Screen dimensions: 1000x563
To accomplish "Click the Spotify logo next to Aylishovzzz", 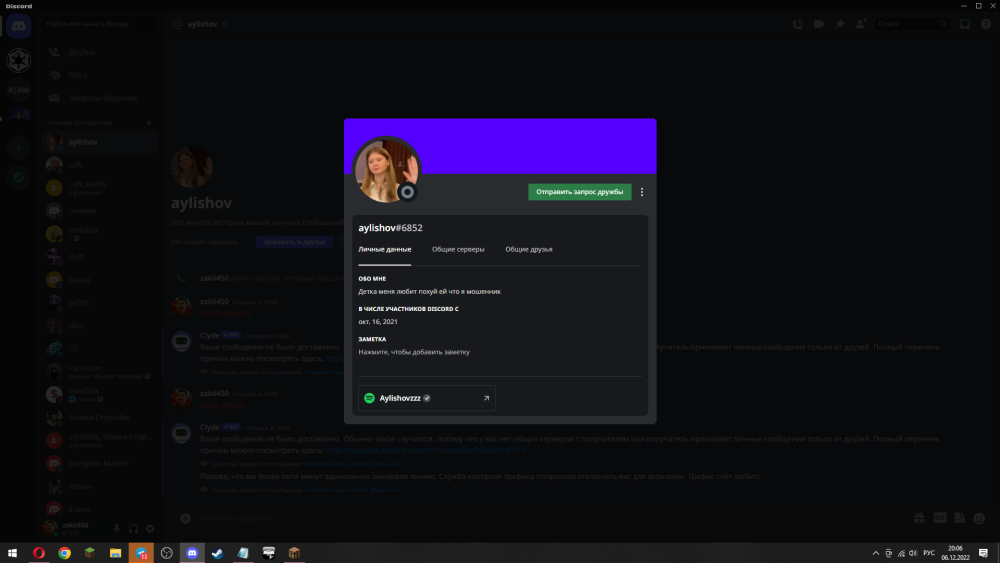I will [369, 398].
